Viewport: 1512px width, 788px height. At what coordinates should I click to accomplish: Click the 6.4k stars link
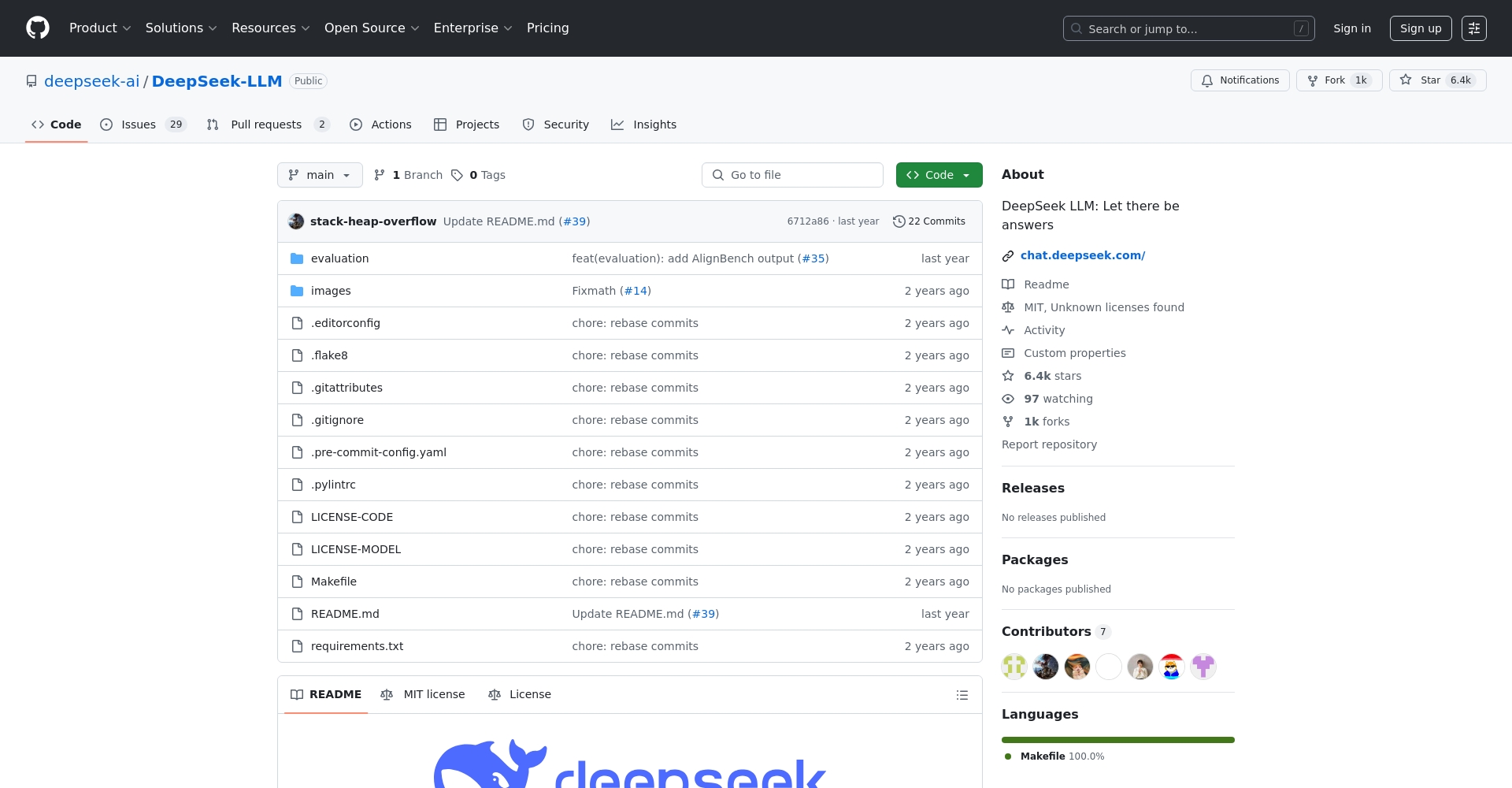1052,376
